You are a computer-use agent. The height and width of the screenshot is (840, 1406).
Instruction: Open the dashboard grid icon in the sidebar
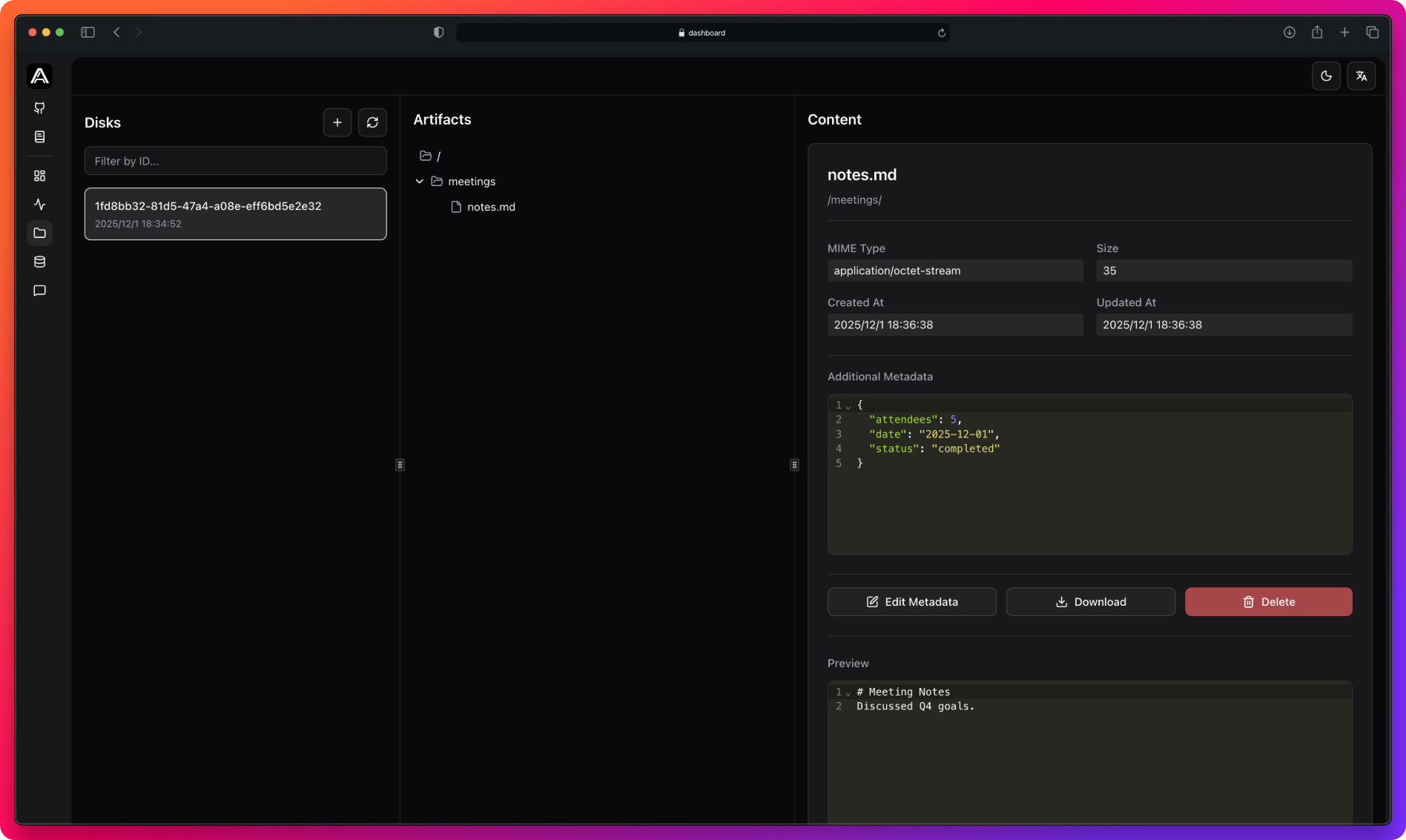40,176
